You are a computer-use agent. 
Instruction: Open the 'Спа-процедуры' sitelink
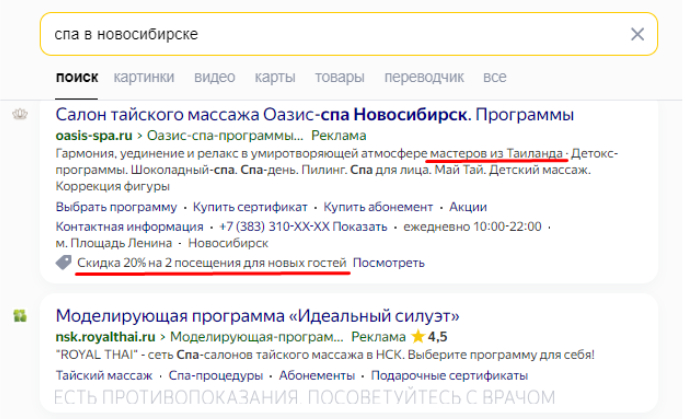tap(216, 375)
